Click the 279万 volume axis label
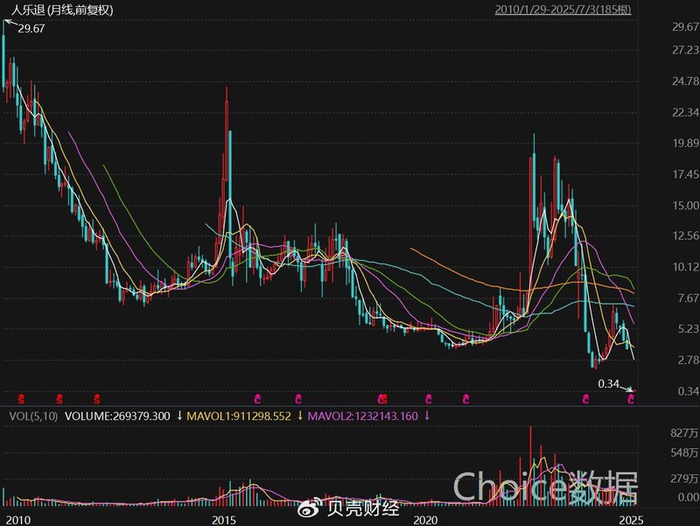Viewport: 700px width, 526px height. (684, 478)
